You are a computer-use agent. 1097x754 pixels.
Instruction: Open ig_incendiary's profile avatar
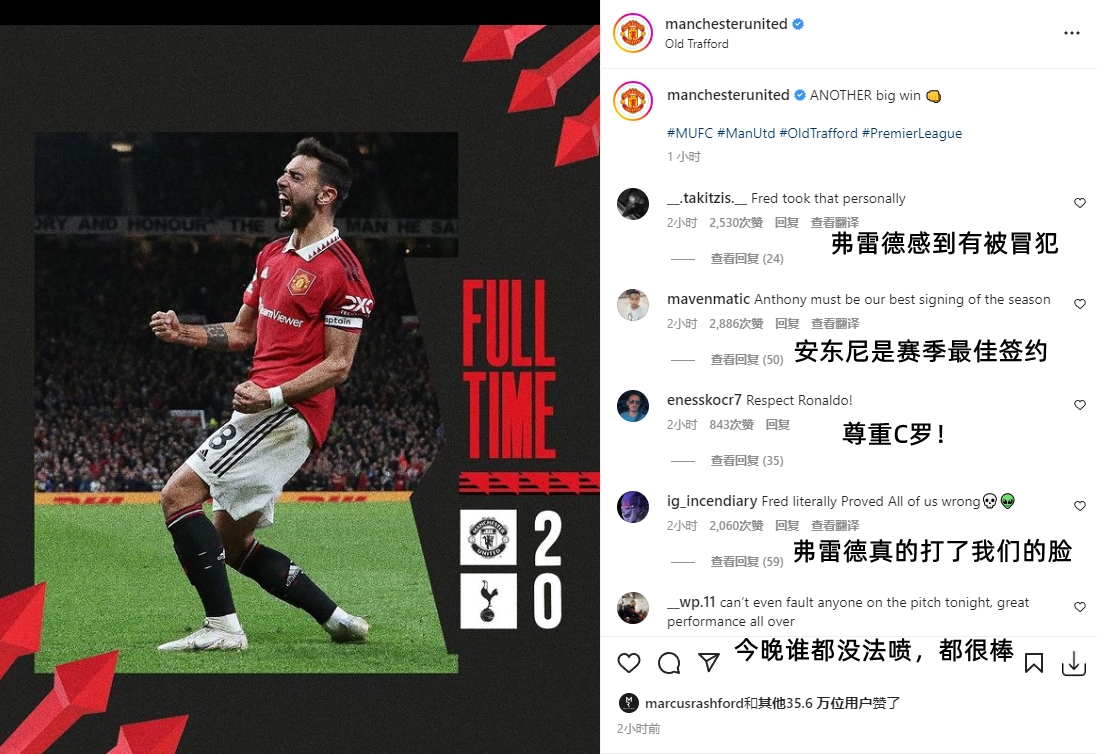(632, 506)
